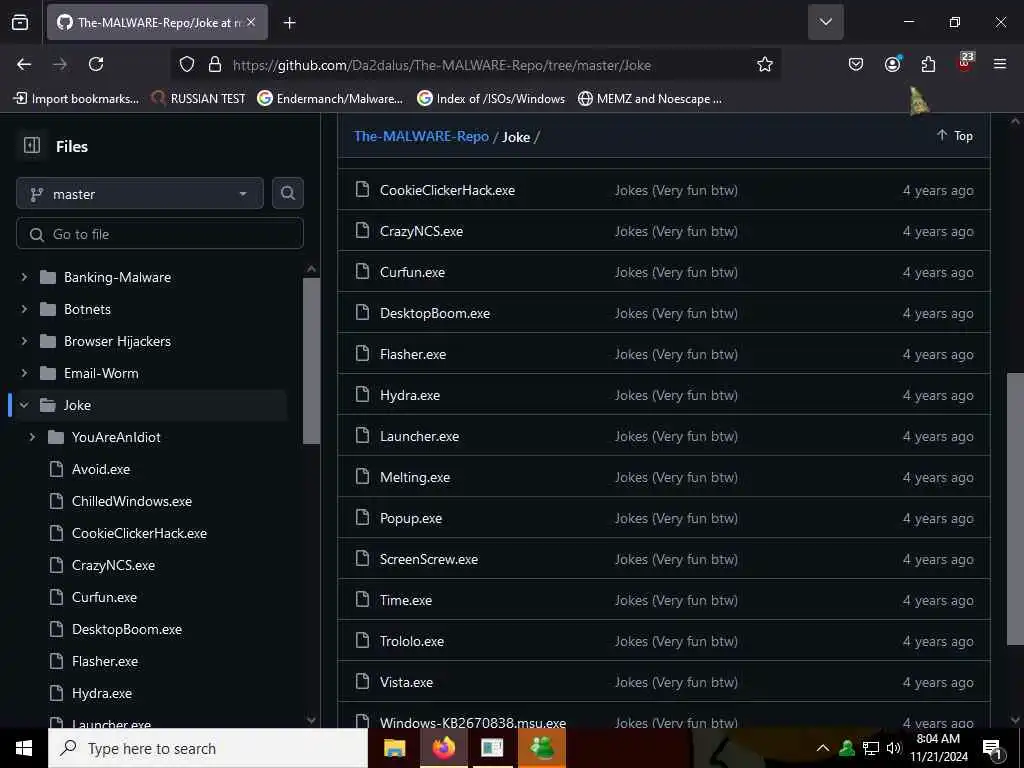Select DesktopBoom.exe in the sidebar tree
1024x768 pixels.
127,629
